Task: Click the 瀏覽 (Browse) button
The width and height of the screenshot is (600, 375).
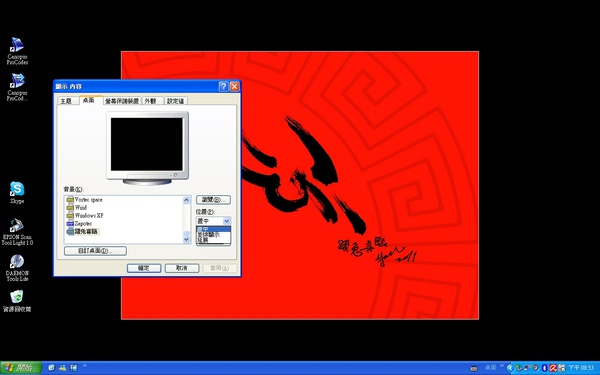Action: pyautogui.click(x=214, y=200)
